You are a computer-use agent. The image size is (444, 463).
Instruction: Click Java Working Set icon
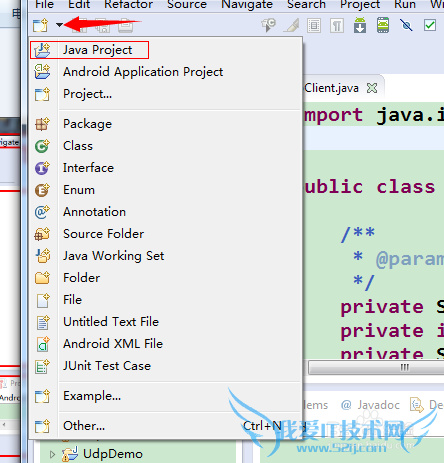point(42,256)
